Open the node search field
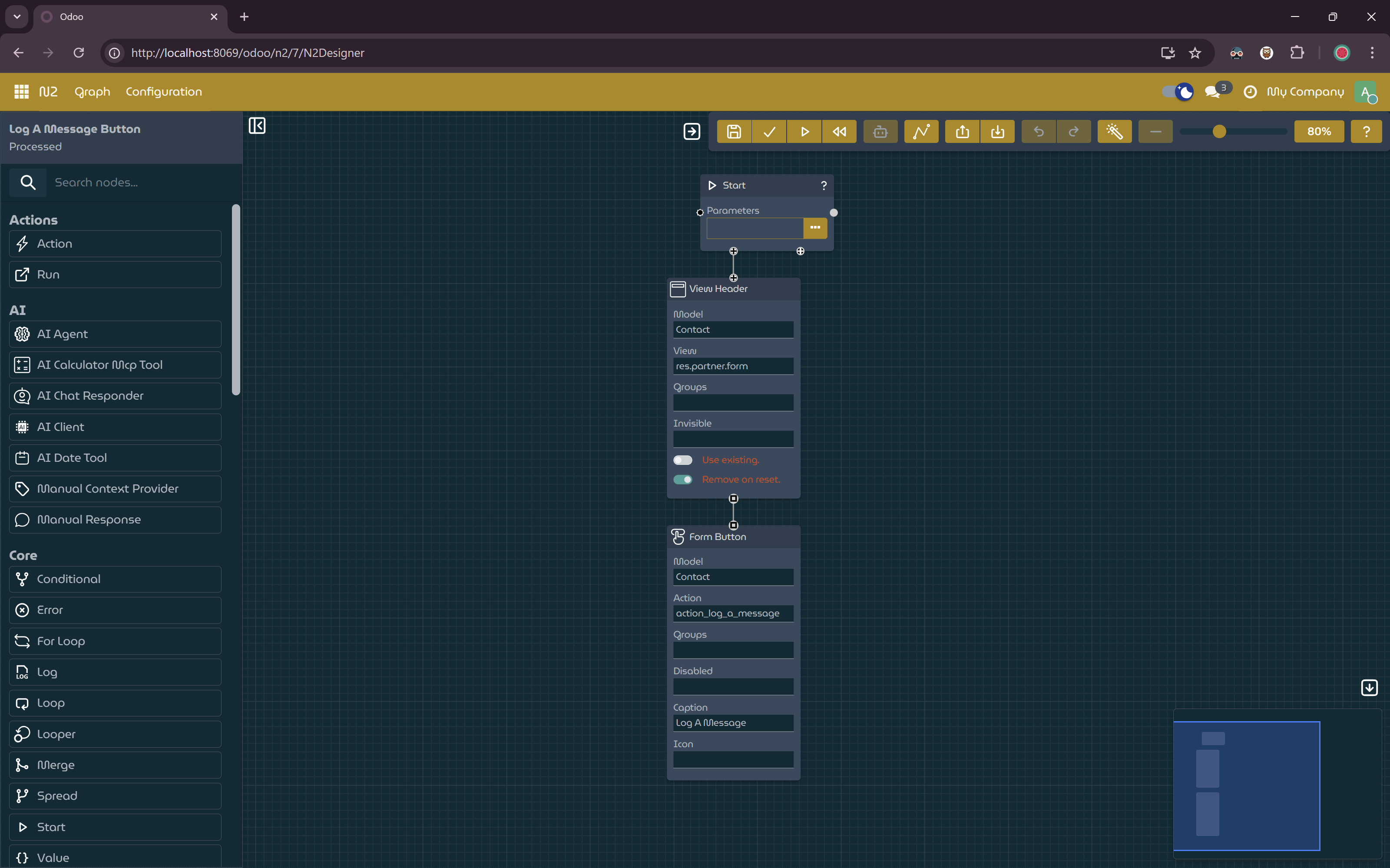 click(138, 182)
